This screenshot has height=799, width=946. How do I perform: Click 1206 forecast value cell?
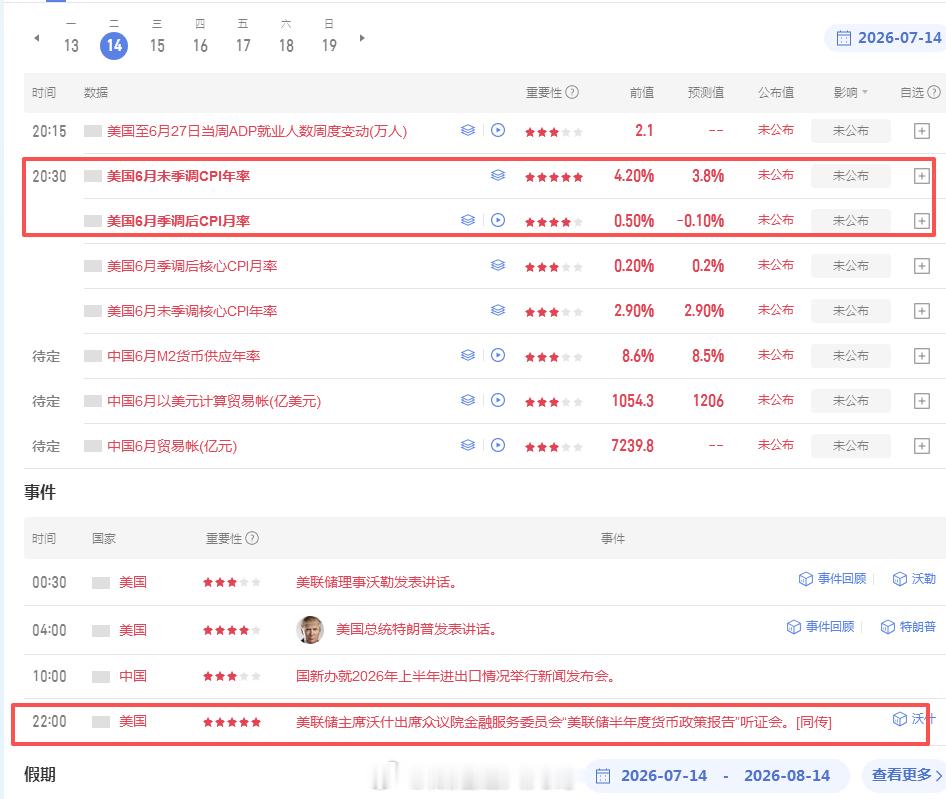pyautogui.click(x=708, y=401)
